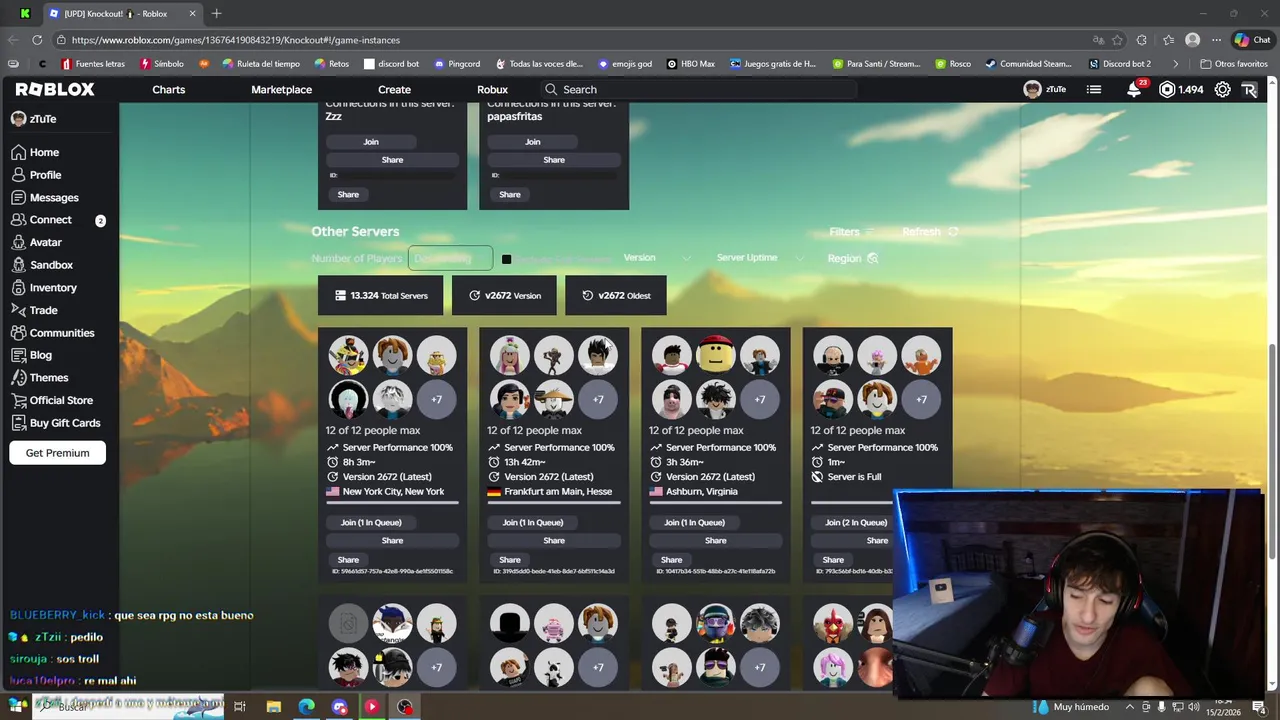Open Buy Gift Cards in sidebar
The height and width of the screenshot is (720, 1280).
(x=56, y=423)
